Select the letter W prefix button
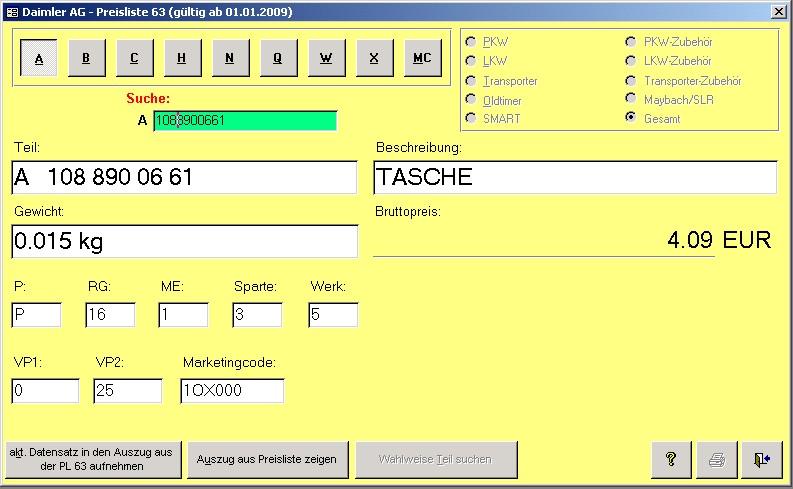This screenshot has width=793, height=489. point(326,58)
